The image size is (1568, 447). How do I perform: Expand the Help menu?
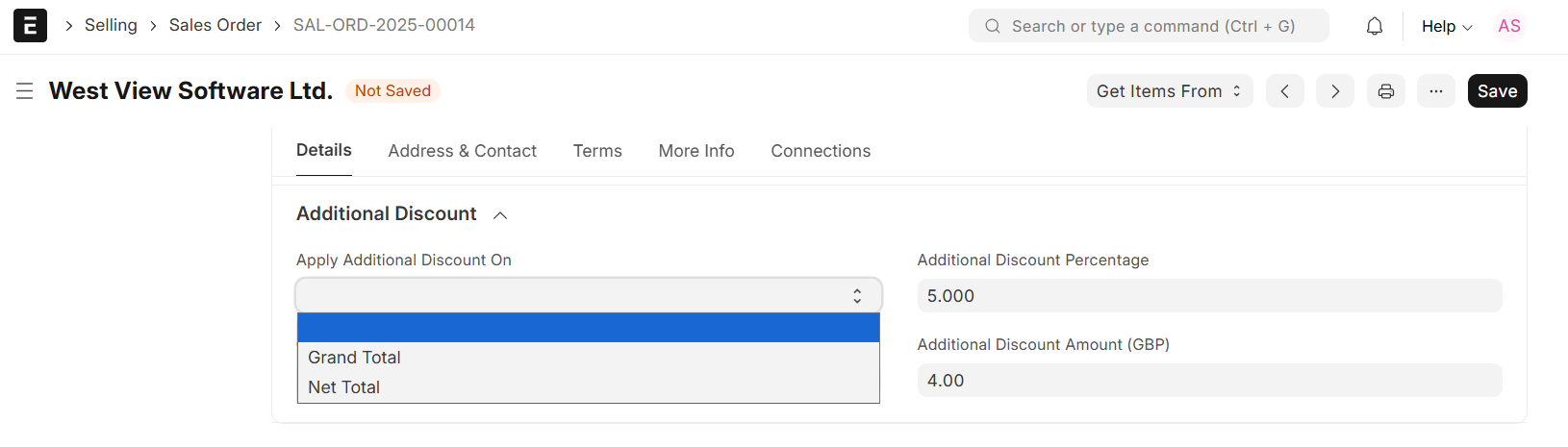pos(1447,27)
